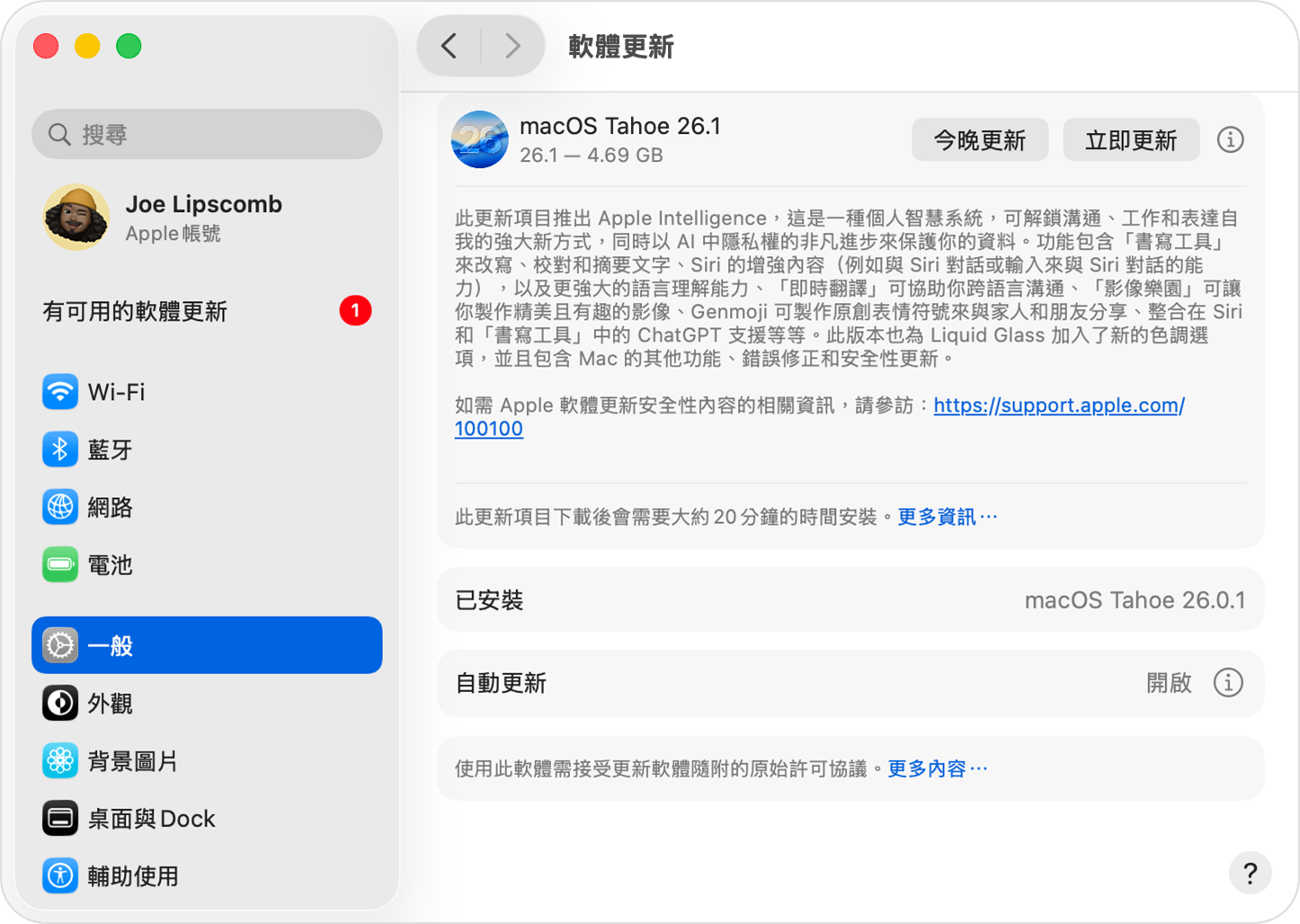Click the gear icon for 一般
The image size is (1300, 924).
[x=60, y=645]
